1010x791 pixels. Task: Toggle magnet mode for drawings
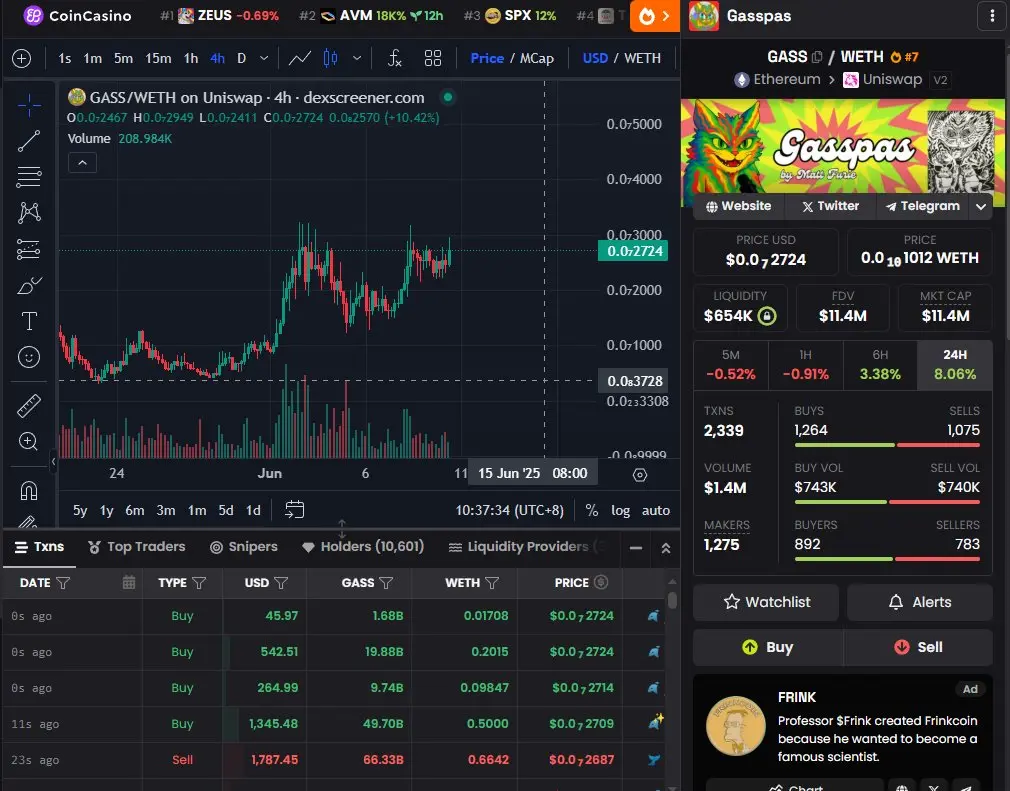pos(29,491)
